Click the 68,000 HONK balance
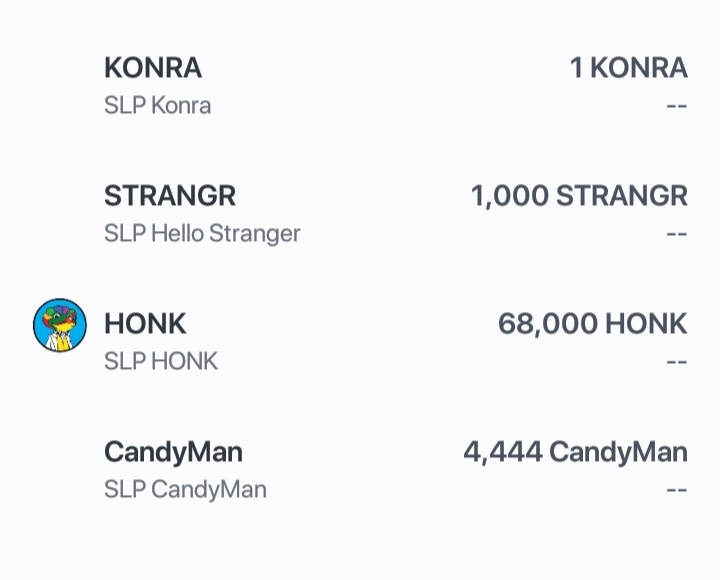 pos(593,324)
